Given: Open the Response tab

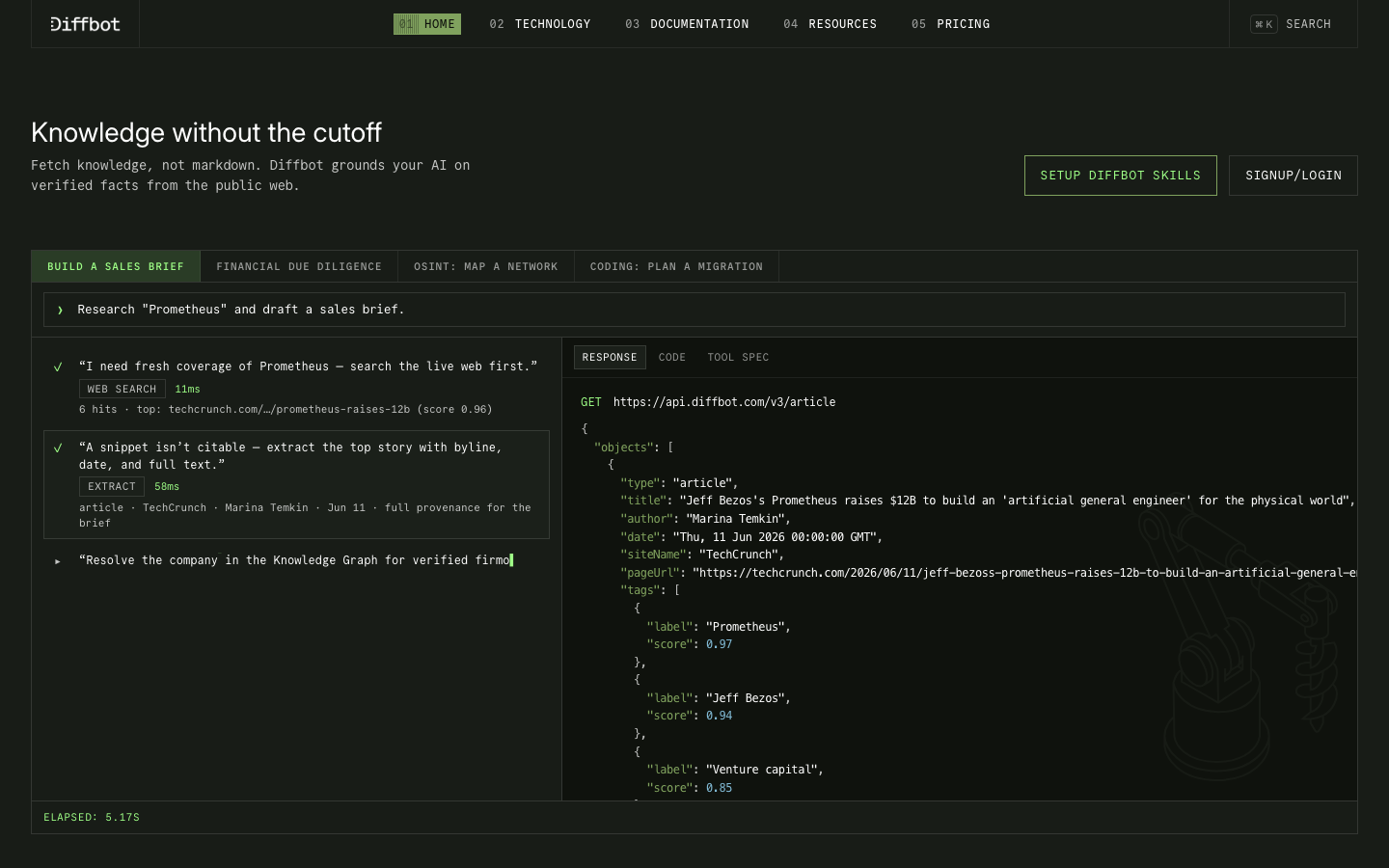Looking at the screenshot, I should (610, 357).
